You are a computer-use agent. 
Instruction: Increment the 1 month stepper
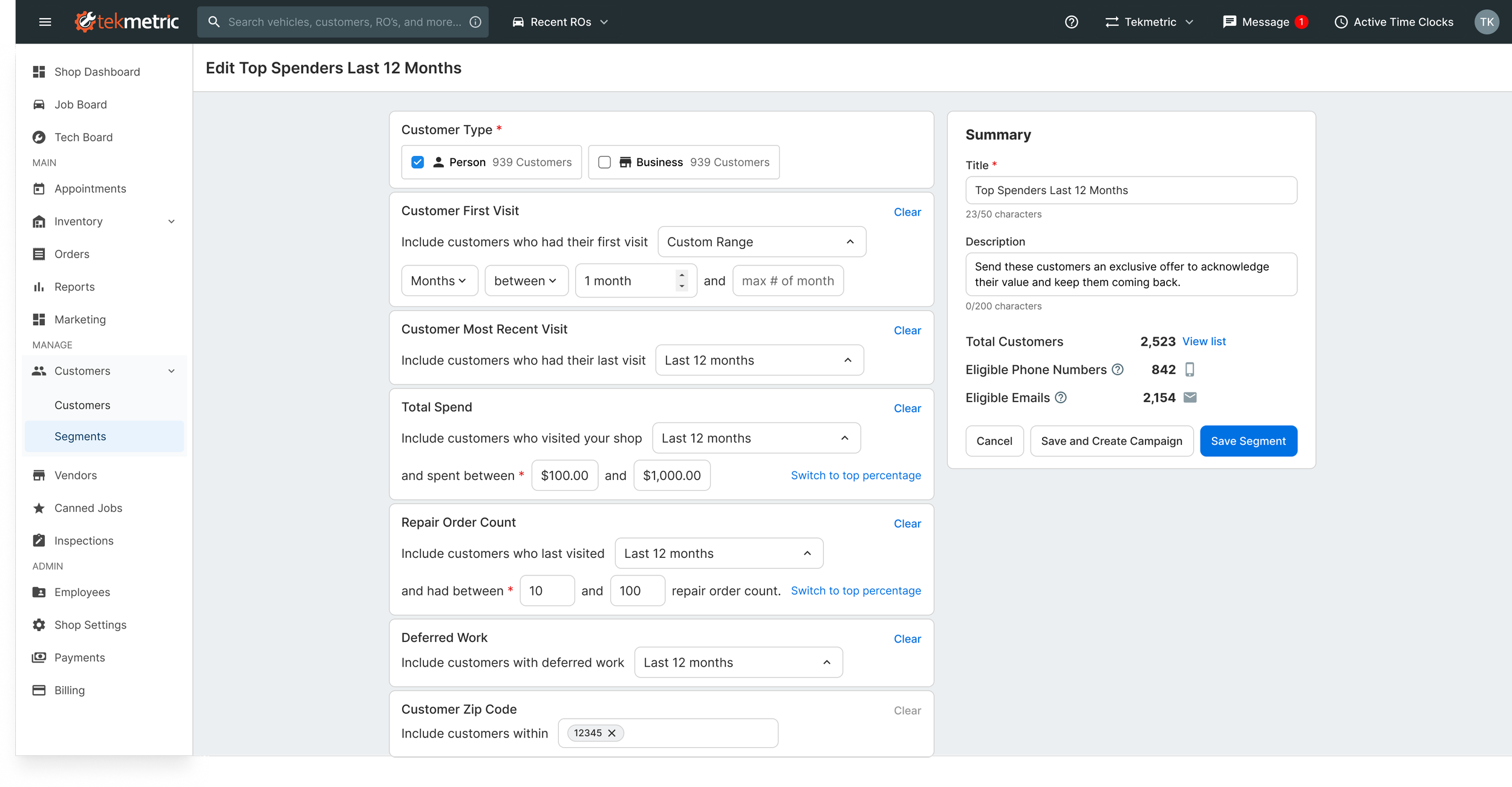(x=682, y=275)
